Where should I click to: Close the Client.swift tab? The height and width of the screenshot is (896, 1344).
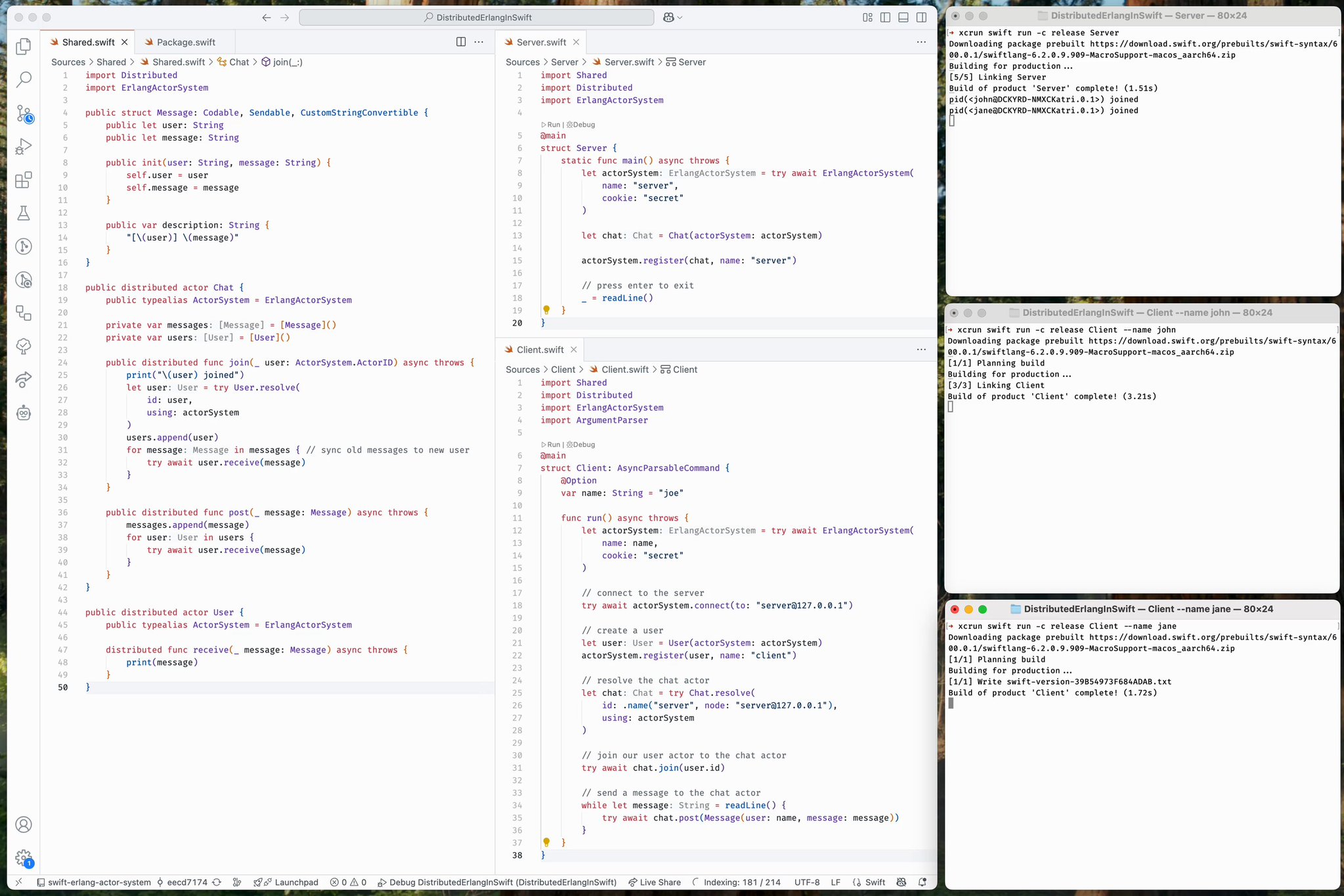coord(574,350)
